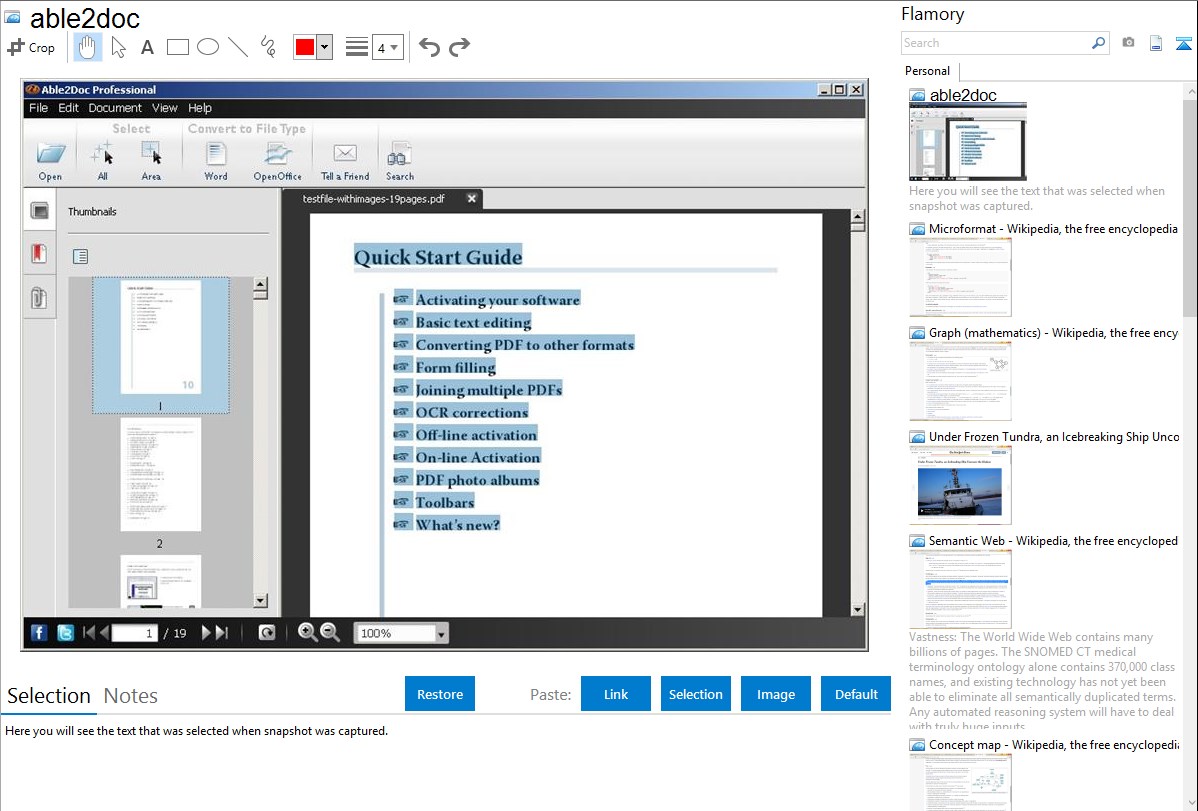Viewport: 1198px width, 811px height.
Task: Select the arrow pointer tool
Action: [118, 47]
